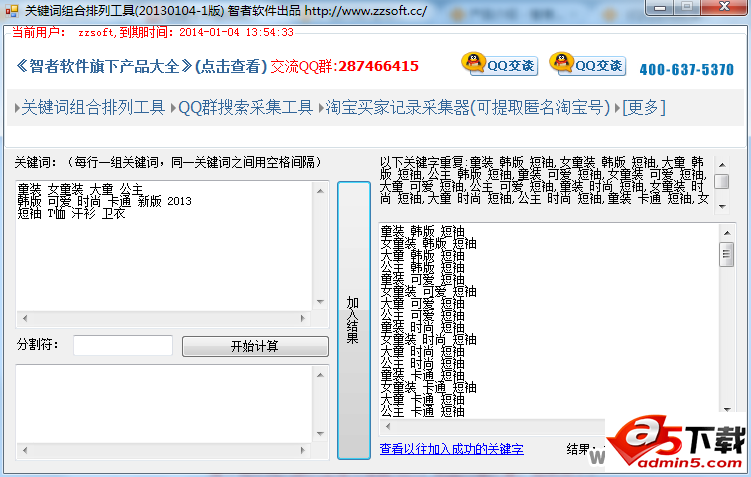The width and height of the screenshot is (751, 477).
Task: Click the result line 大童 时尚 短袖
Action: [422, 352]
